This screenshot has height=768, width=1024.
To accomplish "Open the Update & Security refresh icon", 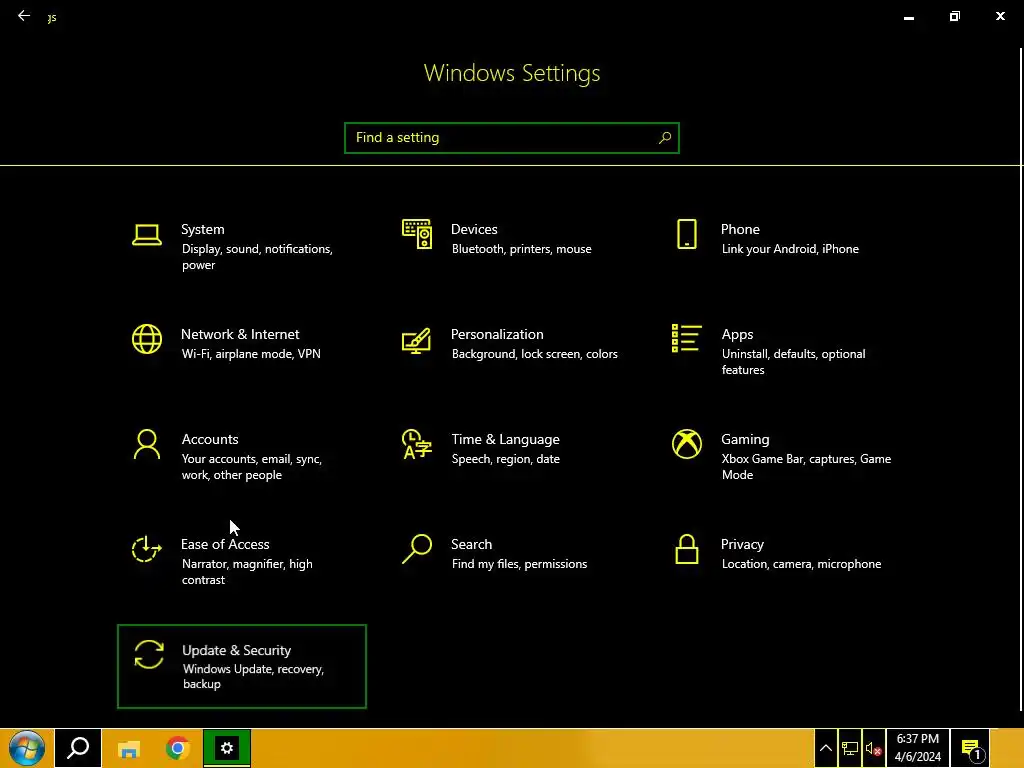I will [x=149, y=654].
